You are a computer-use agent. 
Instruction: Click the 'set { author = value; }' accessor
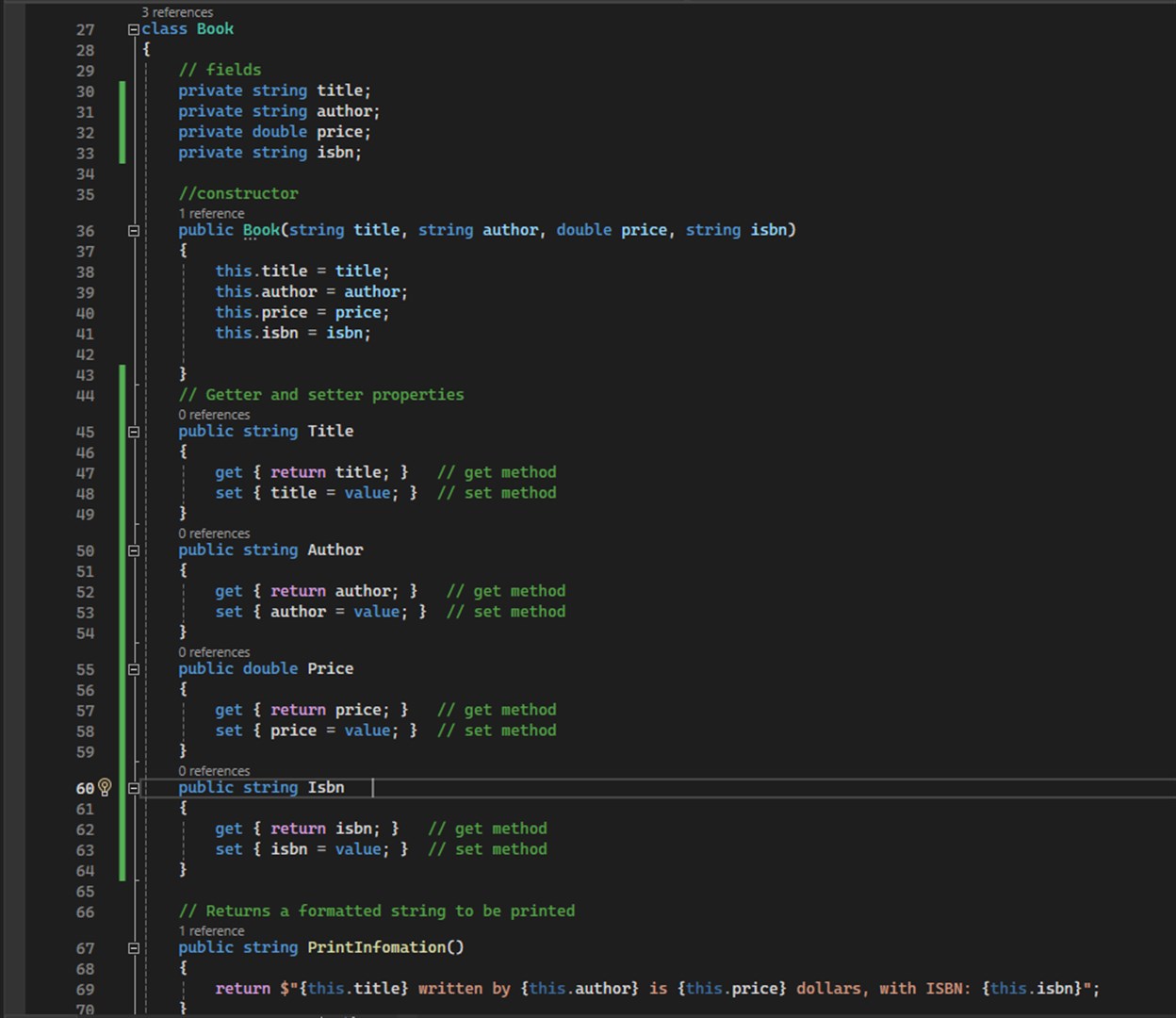[x=320, y=612]
